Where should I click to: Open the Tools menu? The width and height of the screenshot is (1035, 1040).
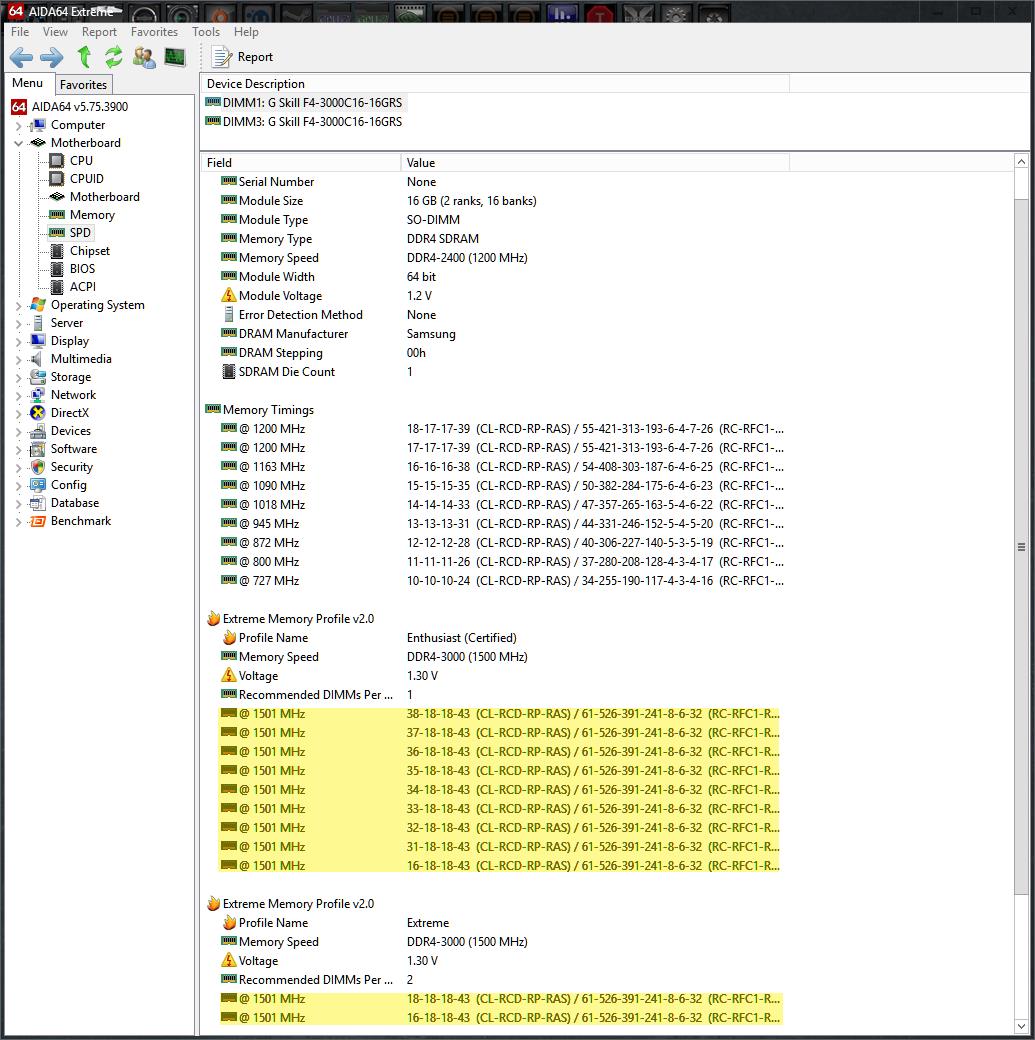[206, 32]
